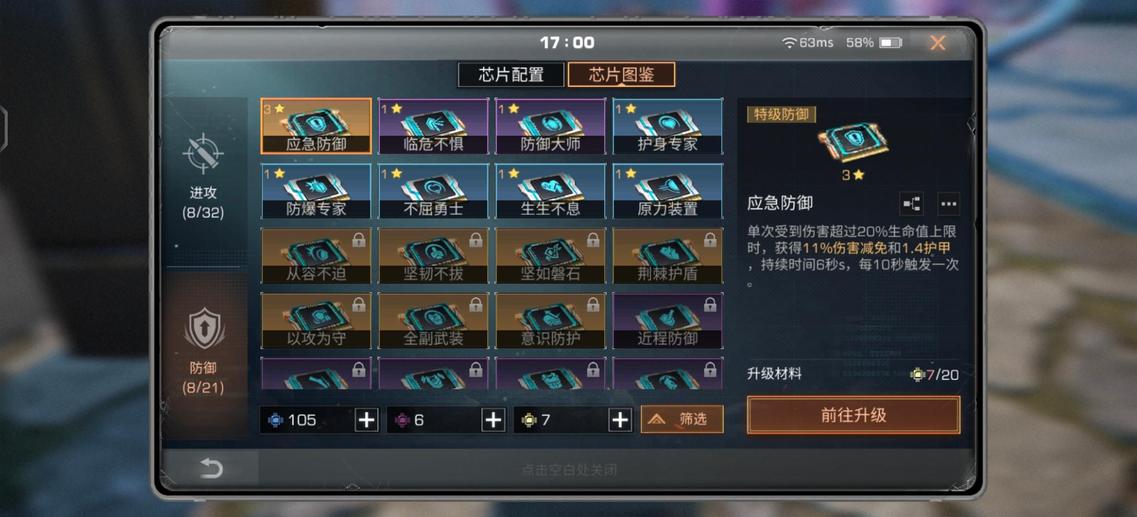Select the 应急防御 chip card
Viewport: 1137px width, 517px height.
pos(315,126)
